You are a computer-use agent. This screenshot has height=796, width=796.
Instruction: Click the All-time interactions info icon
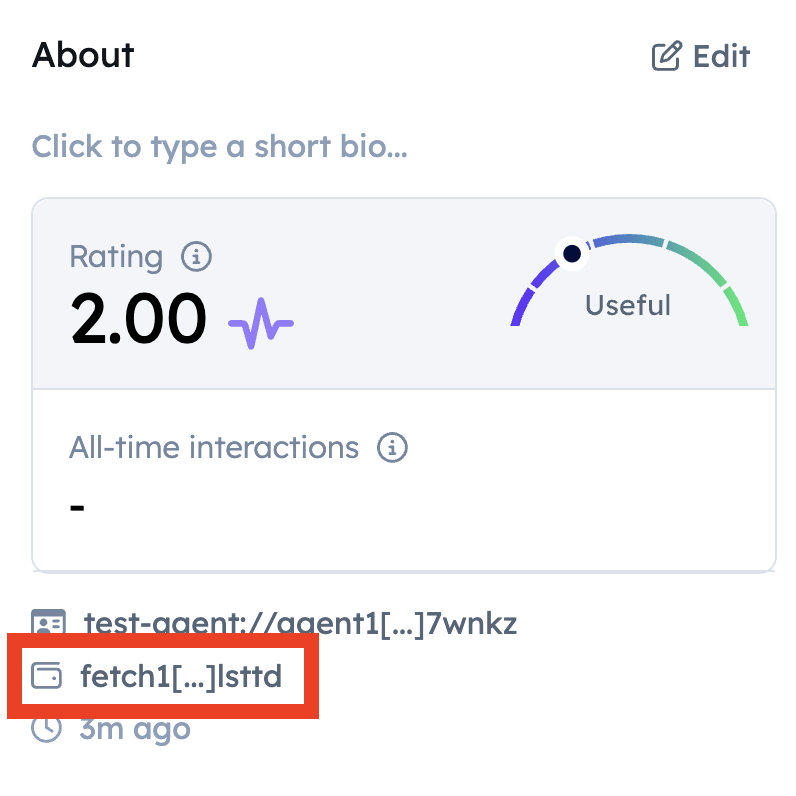tap(392, 448)
